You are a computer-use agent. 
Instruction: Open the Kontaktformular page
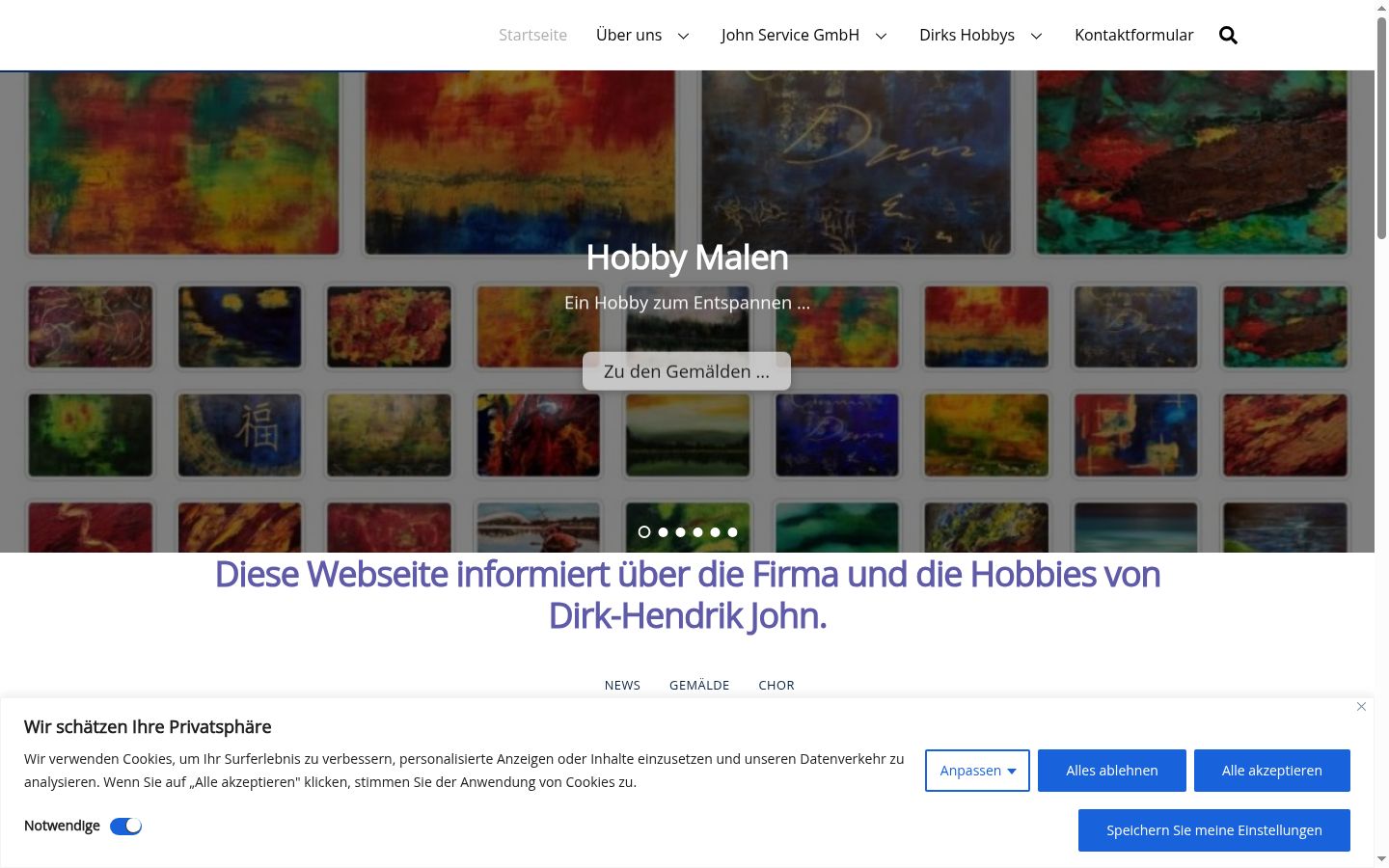pos(1134,36)
